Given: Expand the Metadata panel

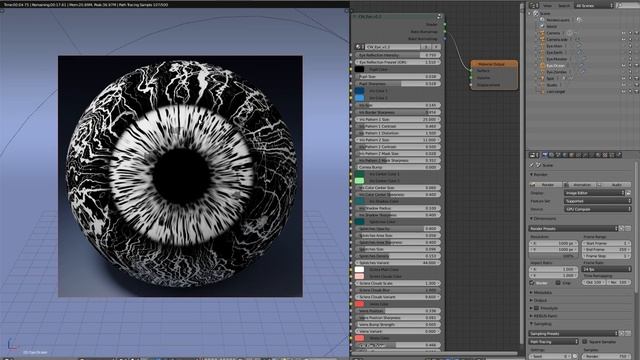Looking at the screenshot, I should click(x=531, y=292).
